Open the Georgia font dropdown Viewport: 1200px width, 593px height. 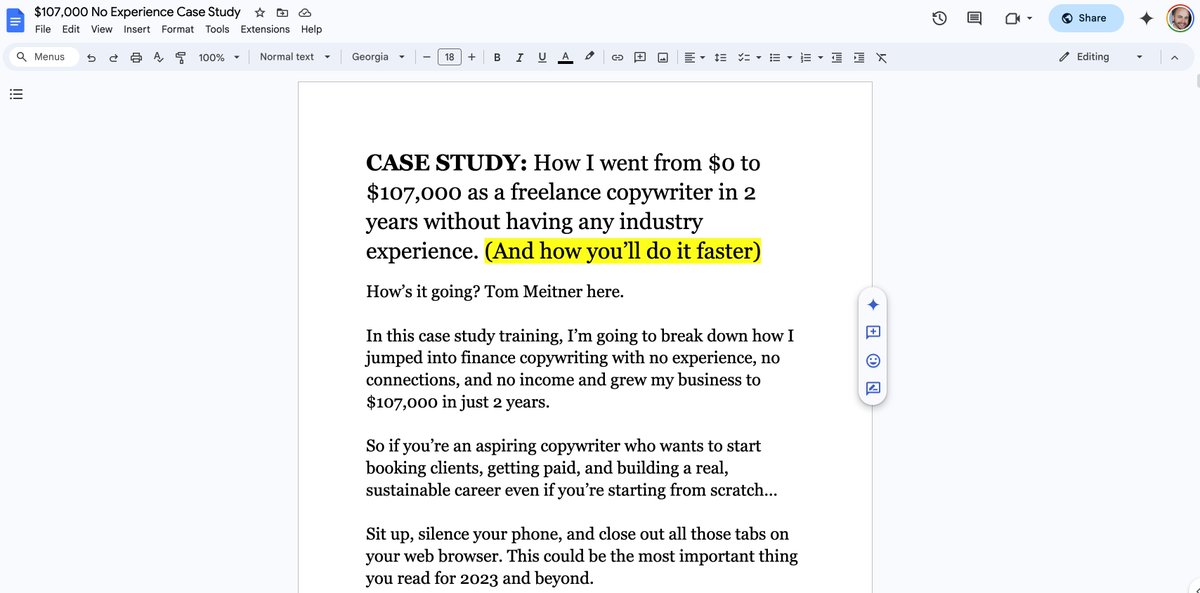point(378,57)
